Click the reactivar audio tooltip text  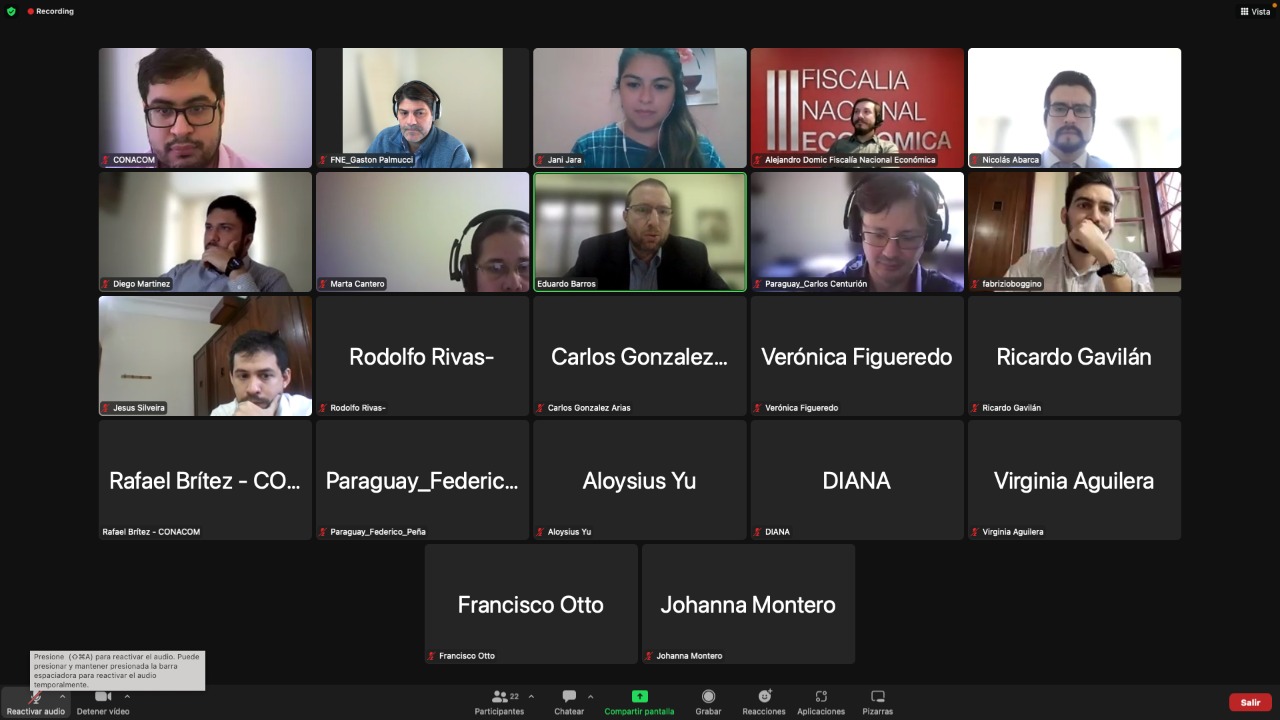click(x=117, y=671)
